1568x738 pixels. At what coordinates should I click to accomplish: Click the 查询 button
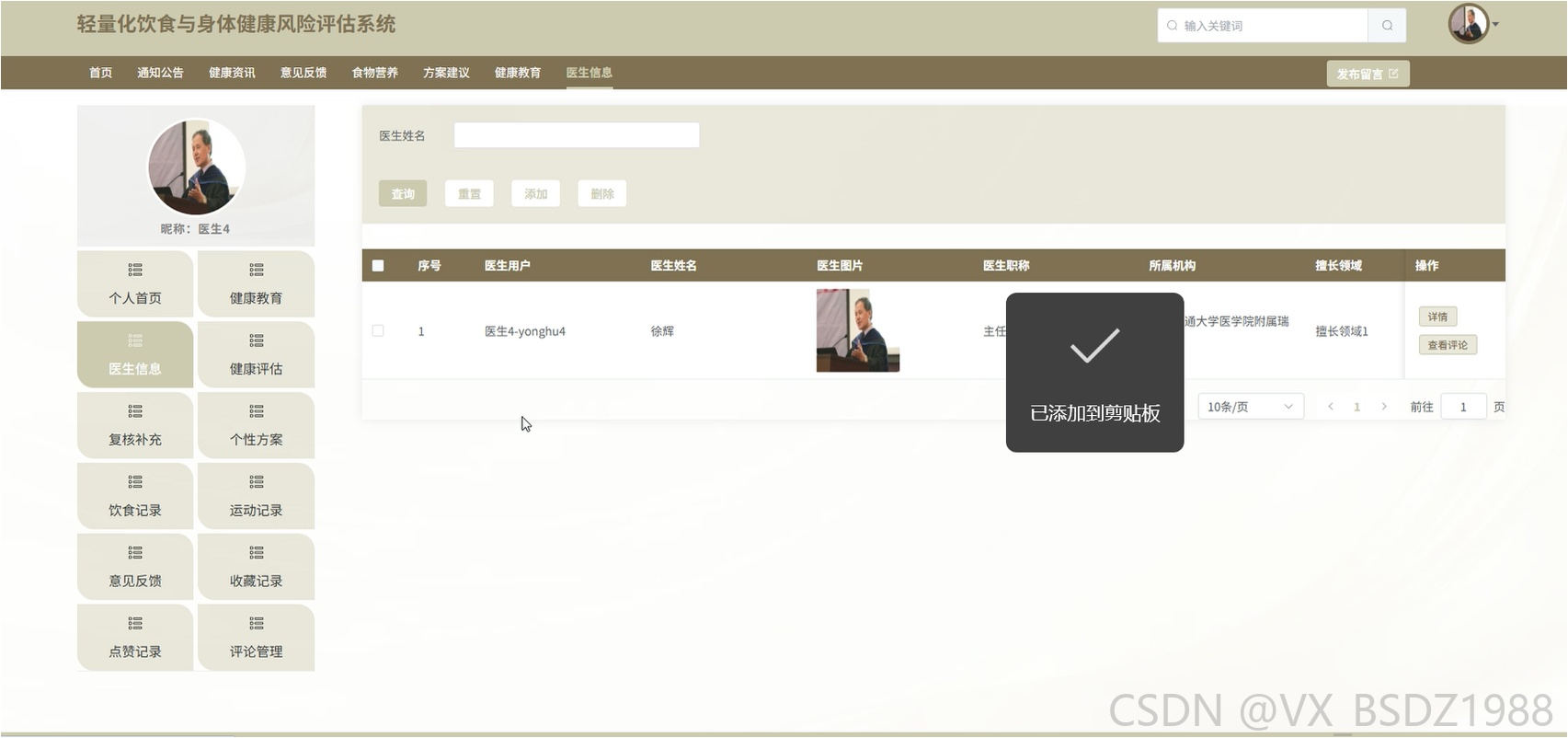pyautogui.click(x=403, y=193)
